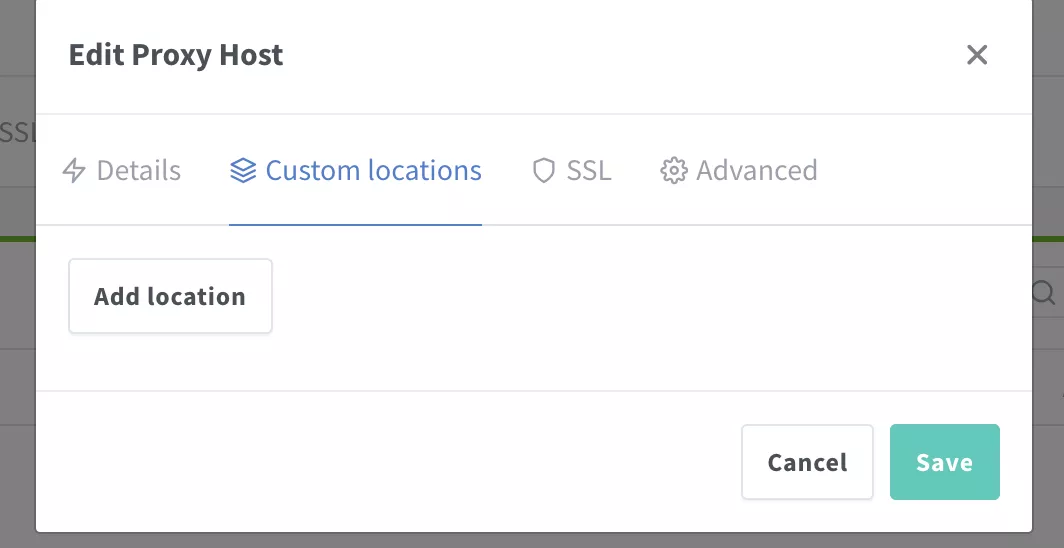1064x548 pixels.
Task: Save the proxy host changes
Action: coord(944,462)
